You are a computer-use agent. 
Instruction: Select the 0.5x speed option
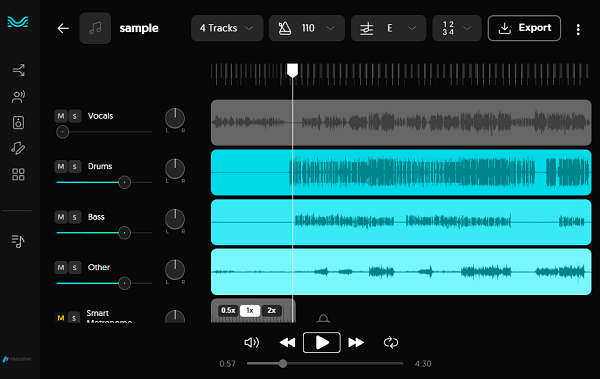[228, 310]
